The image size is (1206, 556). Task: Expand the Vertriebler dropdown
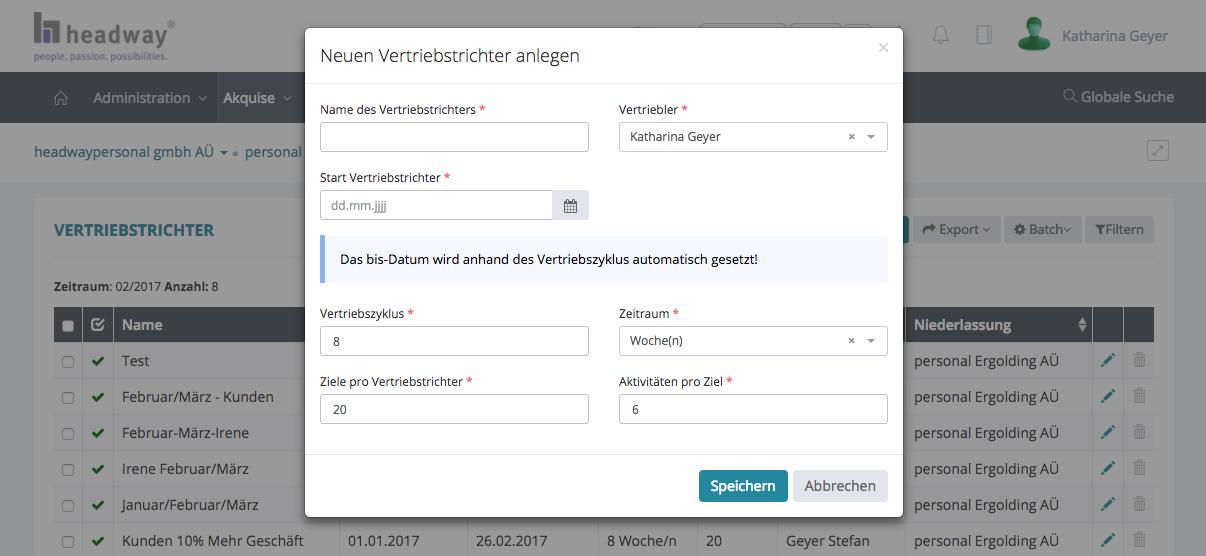pyautogui.click(x=871, y=137)
